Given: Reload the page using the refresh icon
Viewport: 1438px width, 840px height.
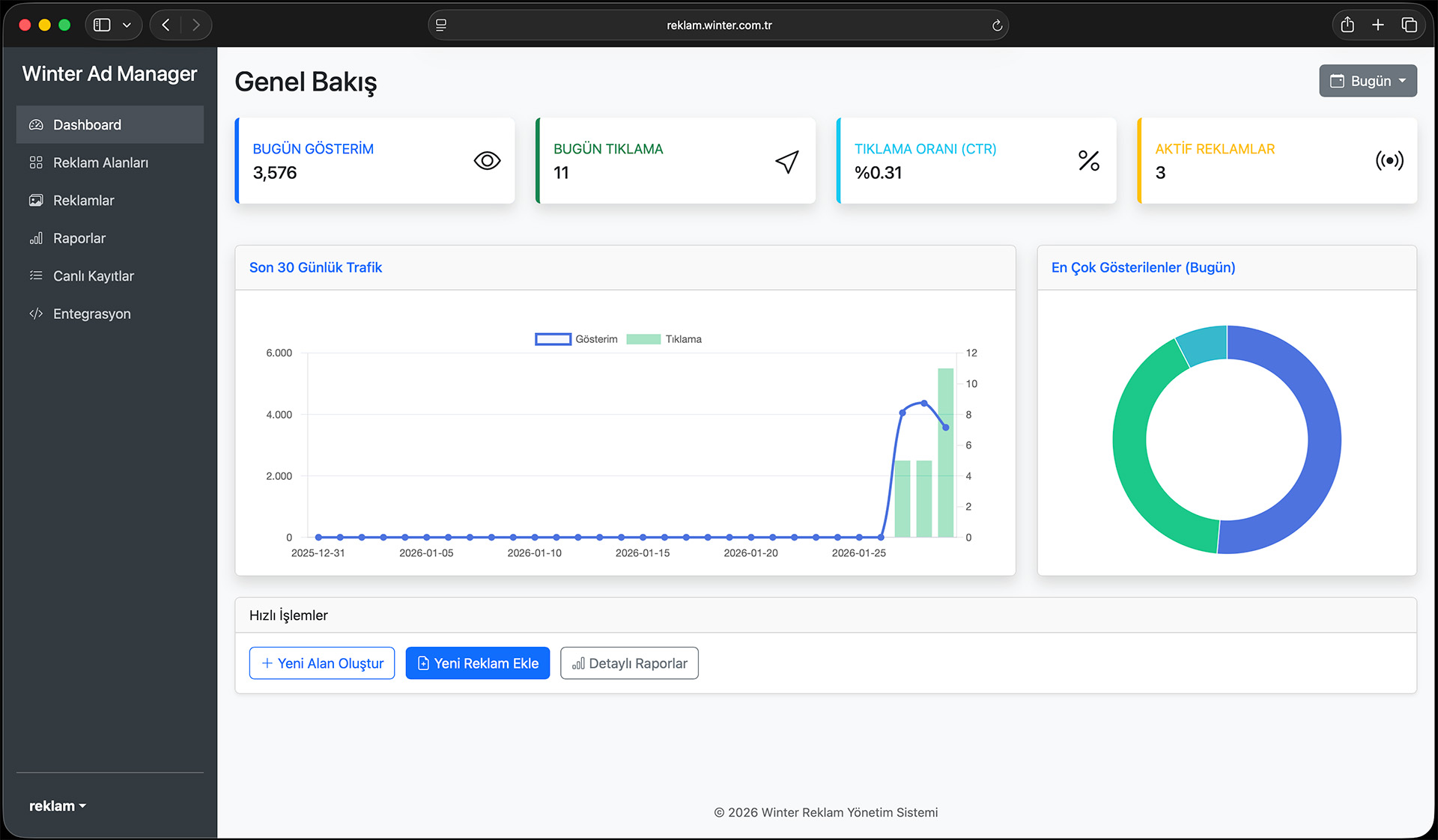Looking at the screenshot, I should point(997,25).
